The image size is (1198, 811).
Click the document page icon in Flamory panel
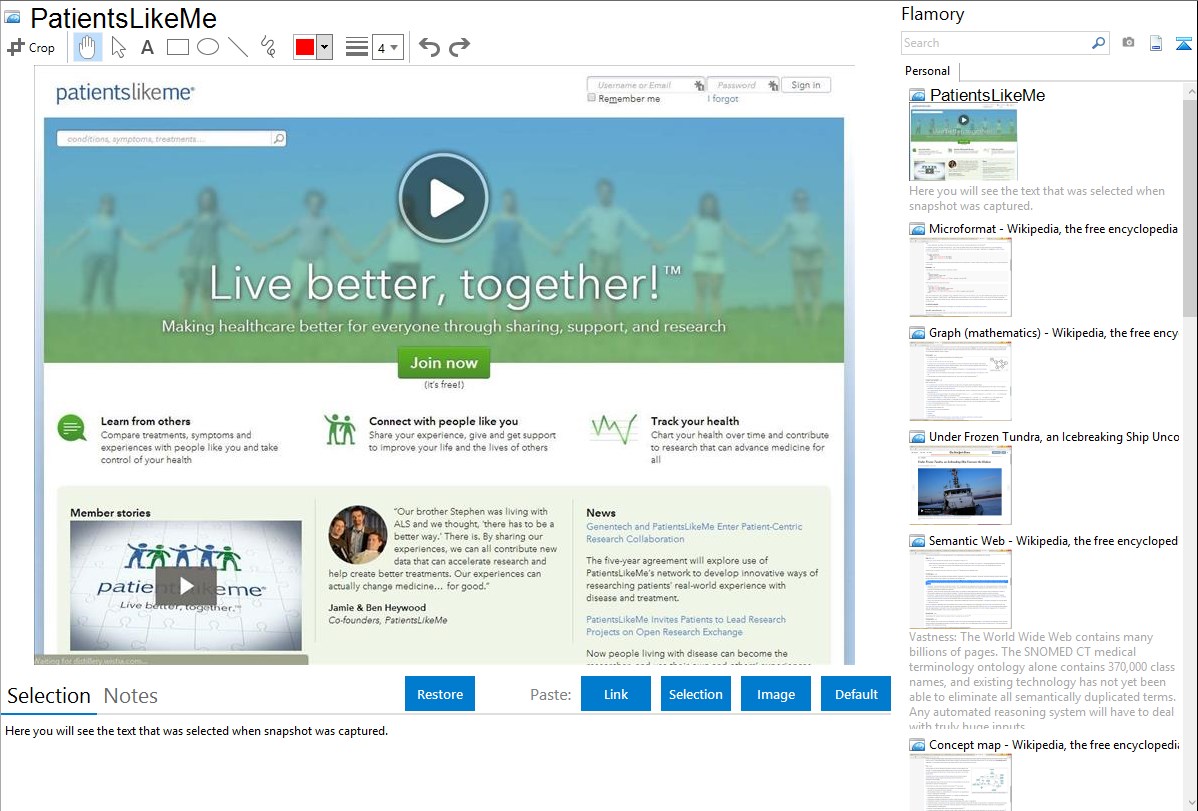(x=1156, y=43)
